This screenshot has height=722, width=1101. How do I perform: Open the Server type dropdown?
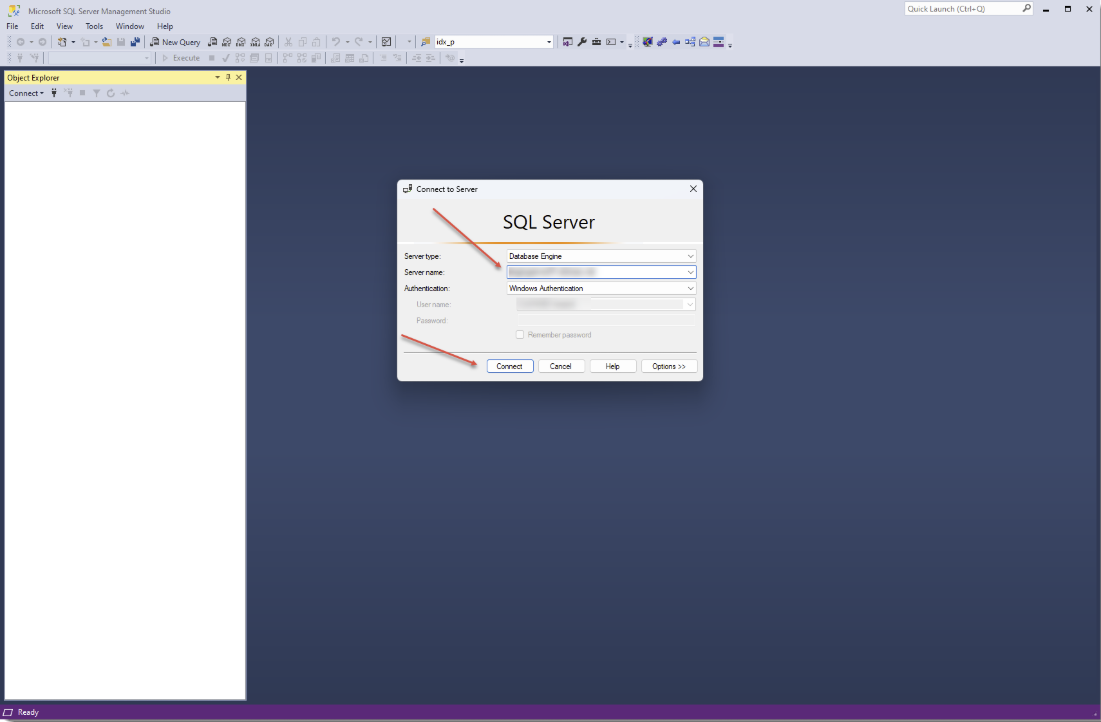[x=690, y=256]
